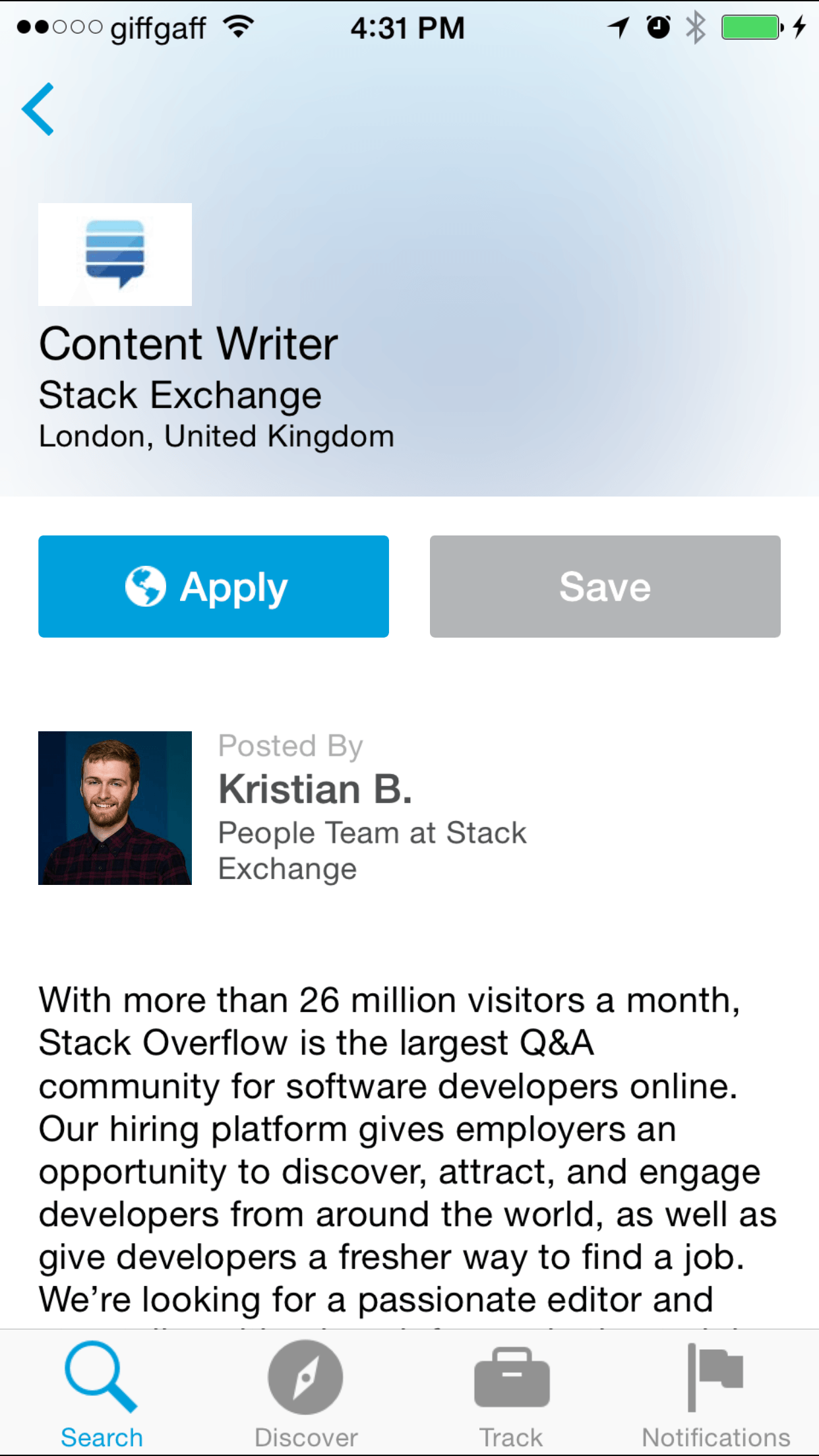Open the Discover compass icon

(x=305, y=1377)
